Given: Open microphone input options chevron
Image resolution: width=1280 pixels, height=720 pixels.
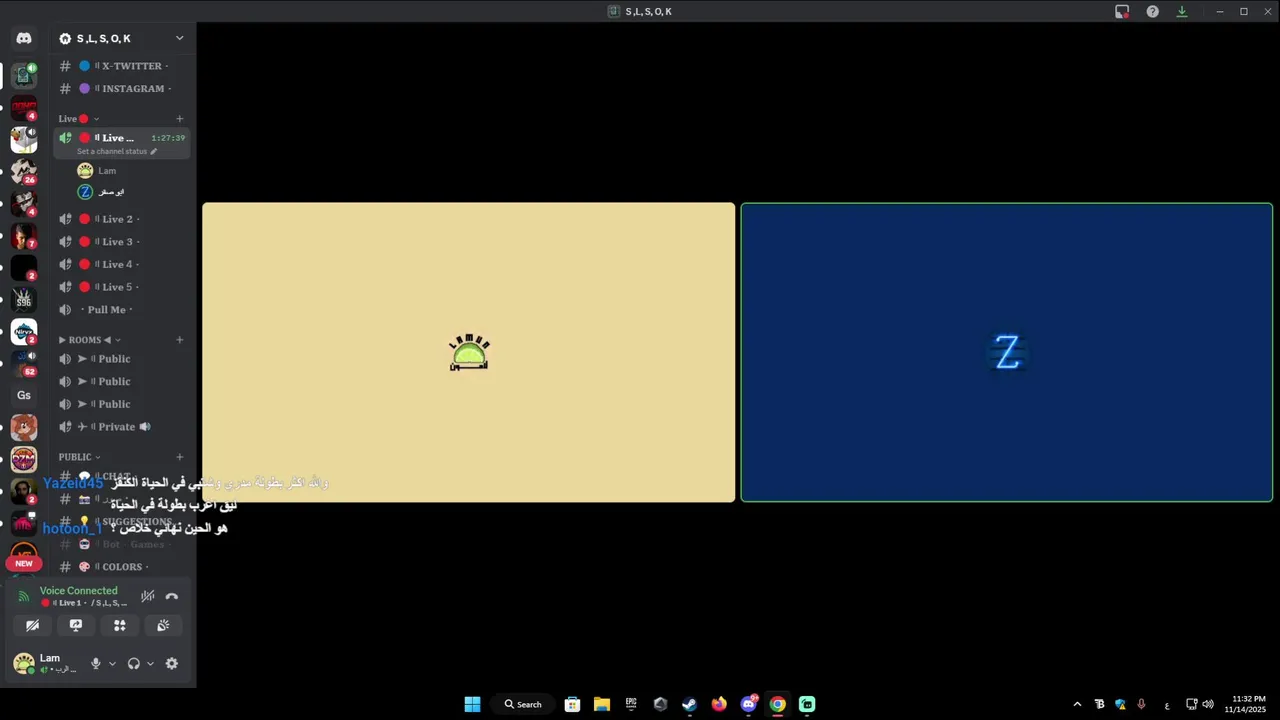Looking at the screenshot, I should (x=112, y=663).
